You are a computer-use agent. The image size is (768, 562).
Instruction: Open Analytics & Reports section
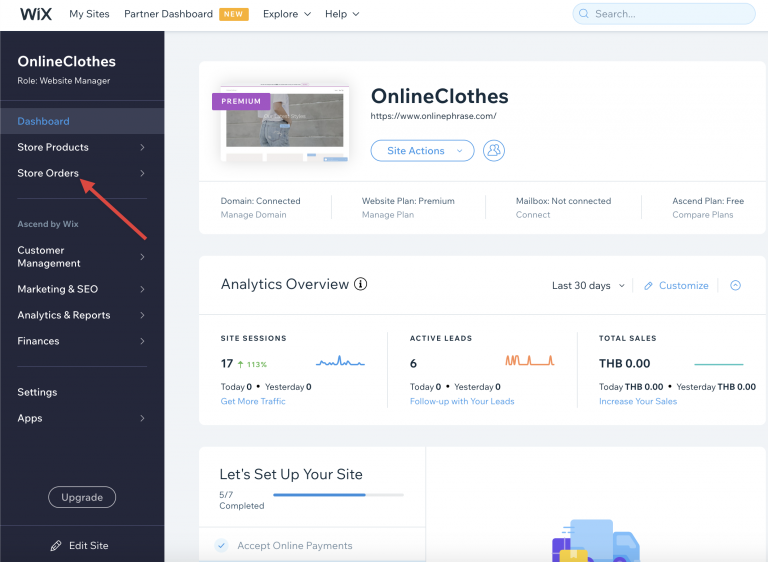point(64,315)
